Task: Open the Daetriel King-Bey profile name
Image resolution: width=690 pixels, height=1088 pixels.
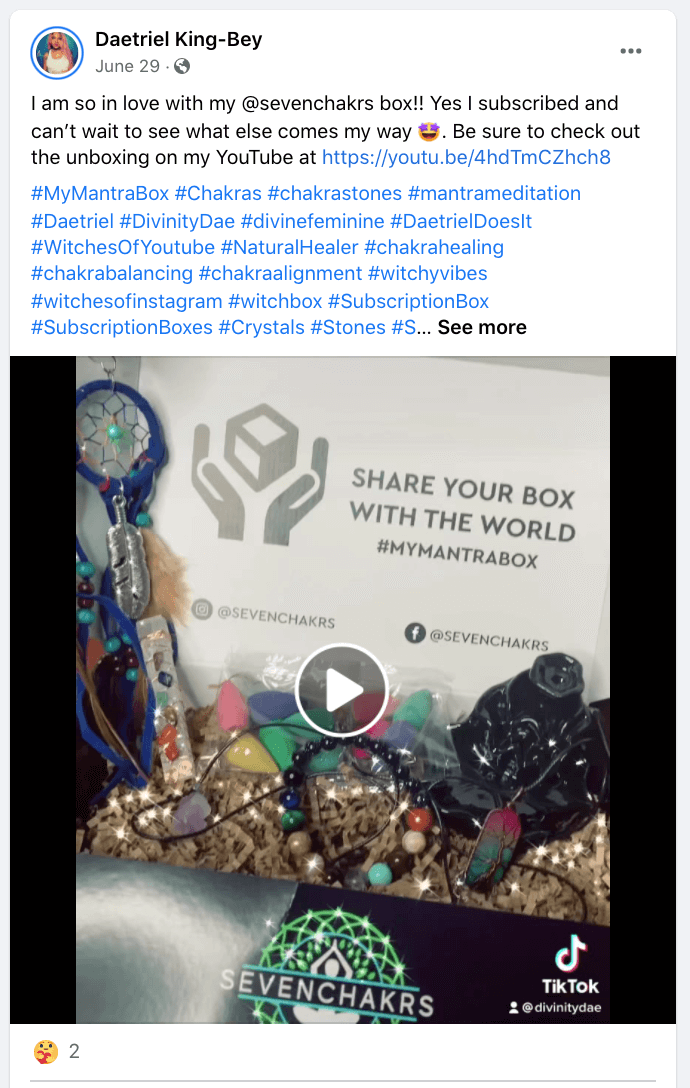Action: click(x=178, y=40)
